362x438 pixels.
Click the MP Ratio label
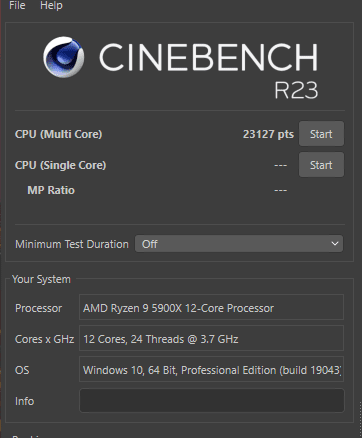(x=51, y=190)
